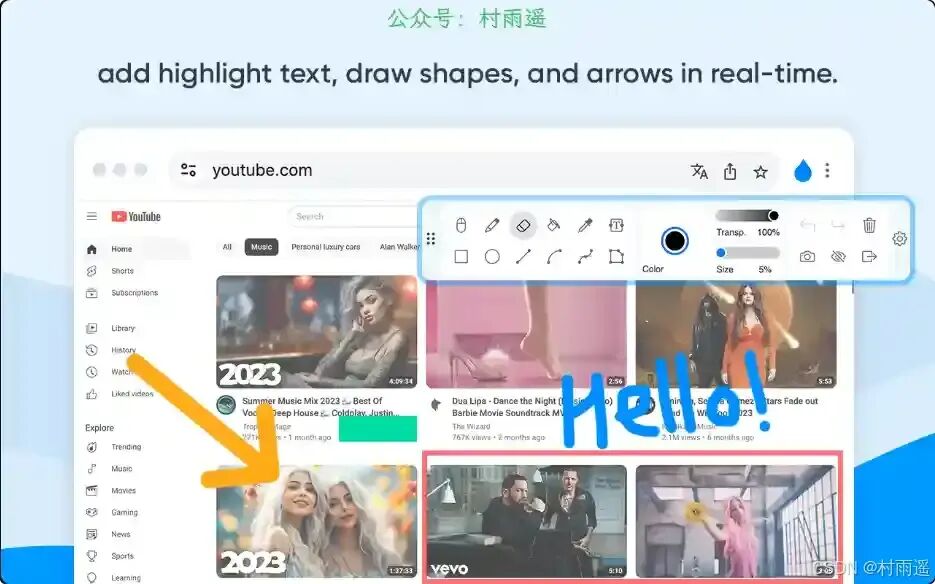This screenshot has width=935, height=584.
Task: Open drawing toolbar settings gear
Action: pos(900,239)
